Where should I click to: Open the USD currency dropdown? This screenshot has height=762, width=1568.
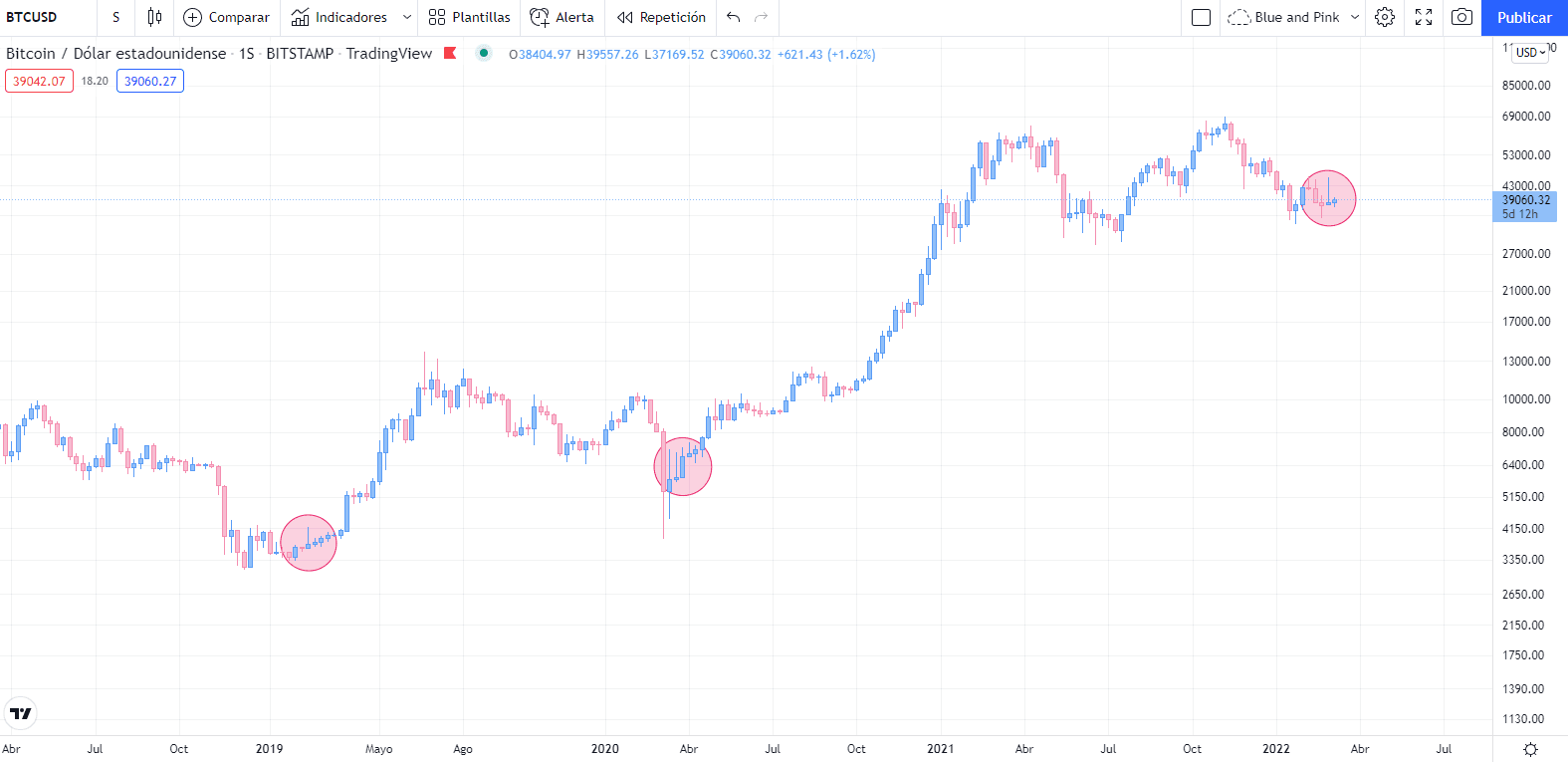[x=1530, y=53]
